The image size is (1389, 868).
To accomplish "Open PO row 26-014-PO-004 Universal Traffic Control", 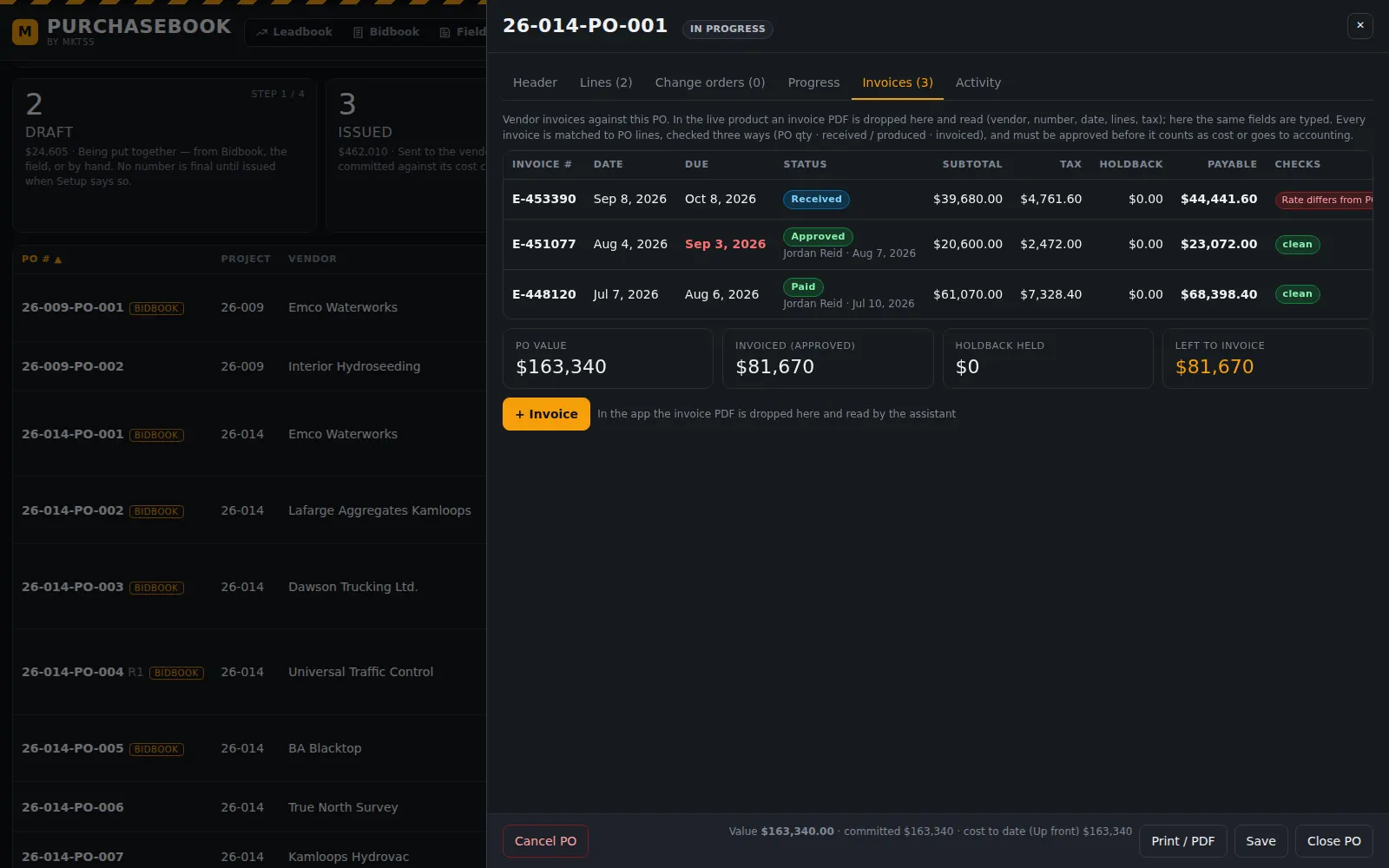I will 249,672.
